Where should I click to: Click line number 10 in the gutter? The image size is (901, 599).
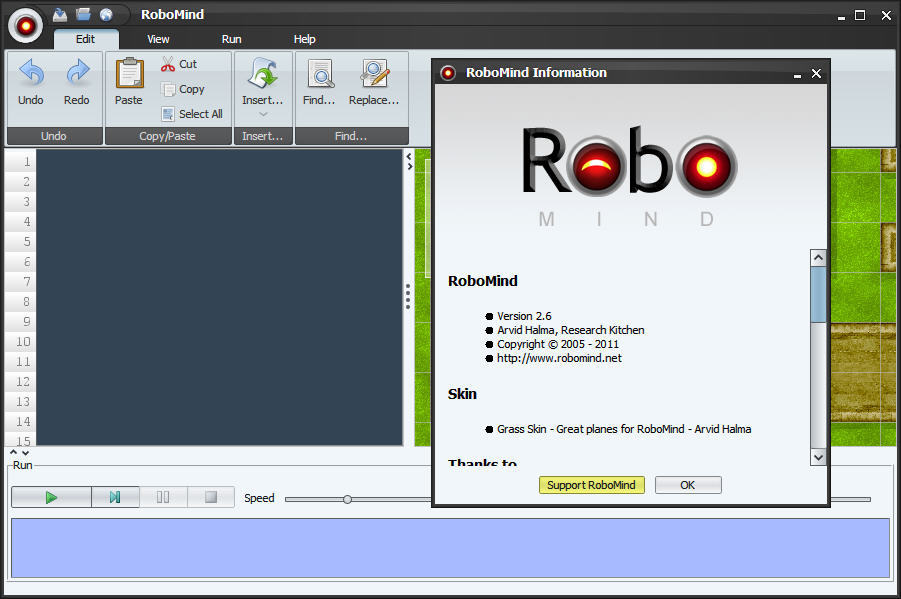click(x=23, y=342)
